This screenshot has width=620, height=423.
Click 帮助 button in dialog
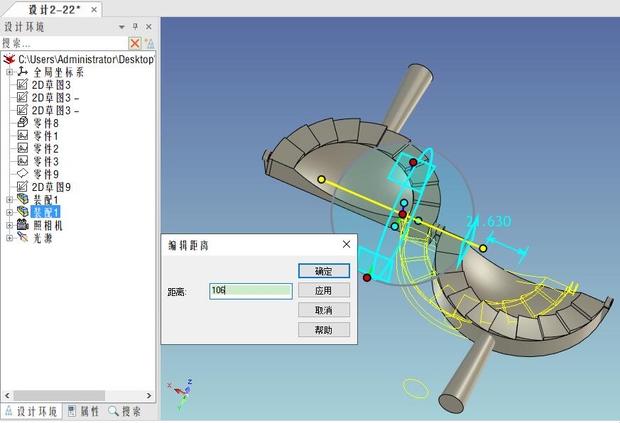pyautogui.click(x=324, y=329)
